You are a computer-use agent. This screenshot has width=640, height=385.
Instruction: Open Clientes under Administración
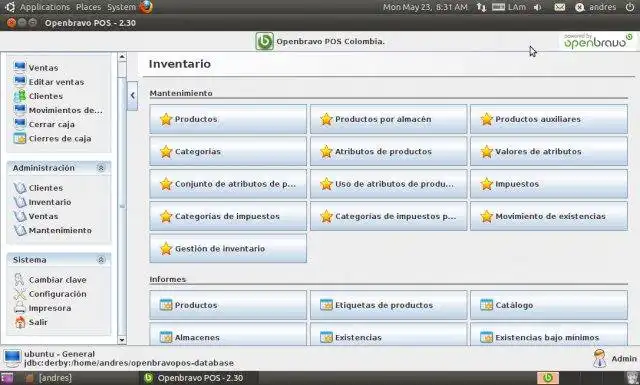pyautogui.click(x=38, y=188)
